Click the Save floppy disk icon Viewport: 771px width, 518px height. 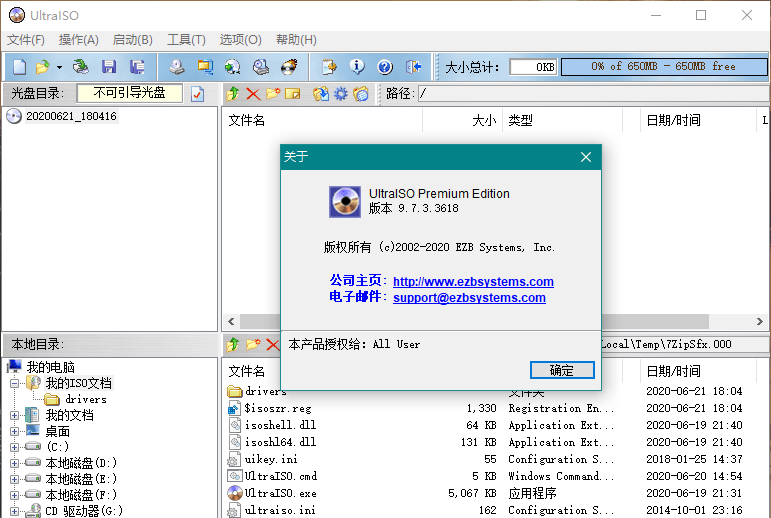coord(109,66)
